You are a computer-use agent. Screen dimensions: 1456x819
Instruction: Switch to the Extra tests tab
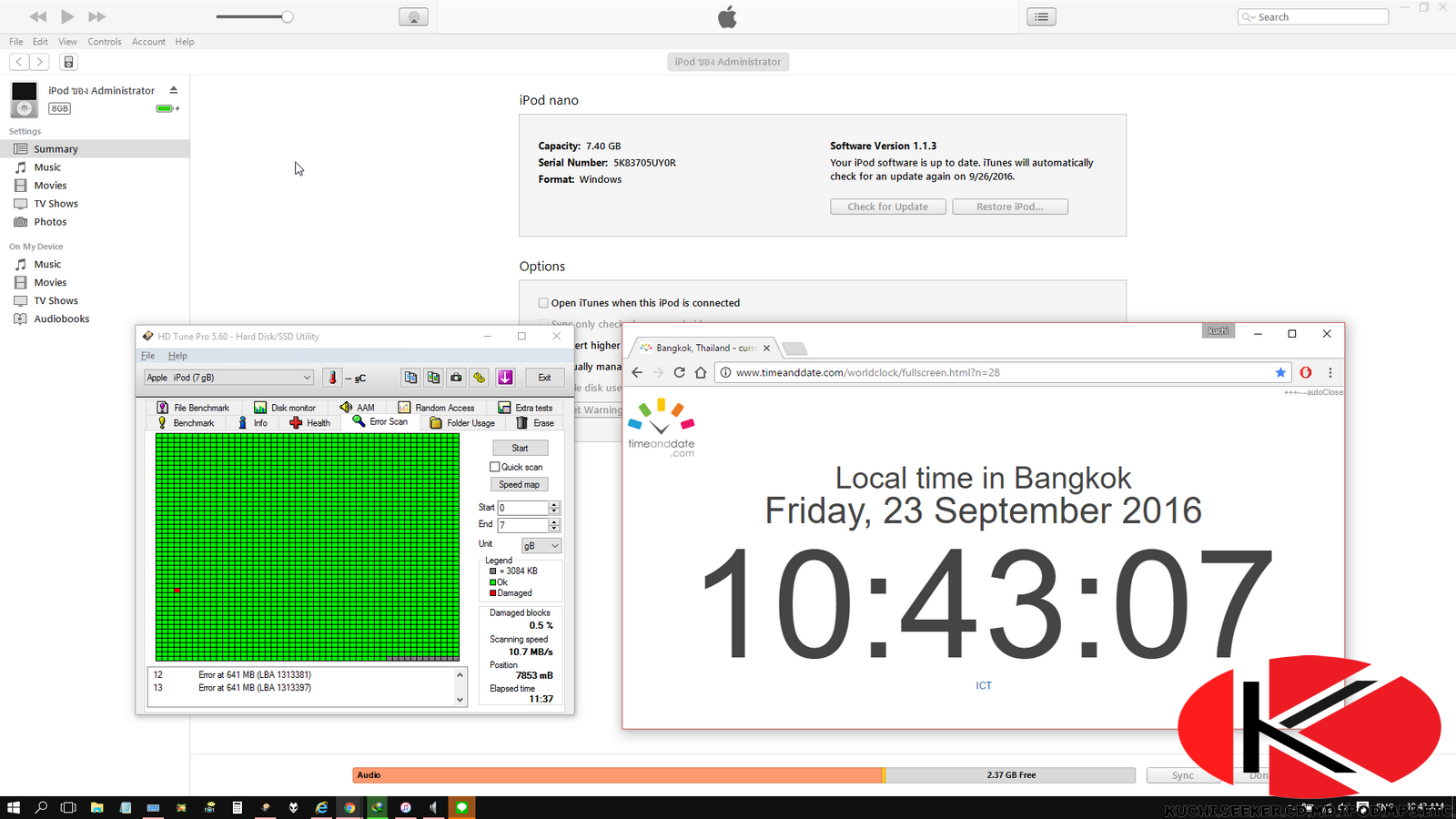[x=525, y=408]
